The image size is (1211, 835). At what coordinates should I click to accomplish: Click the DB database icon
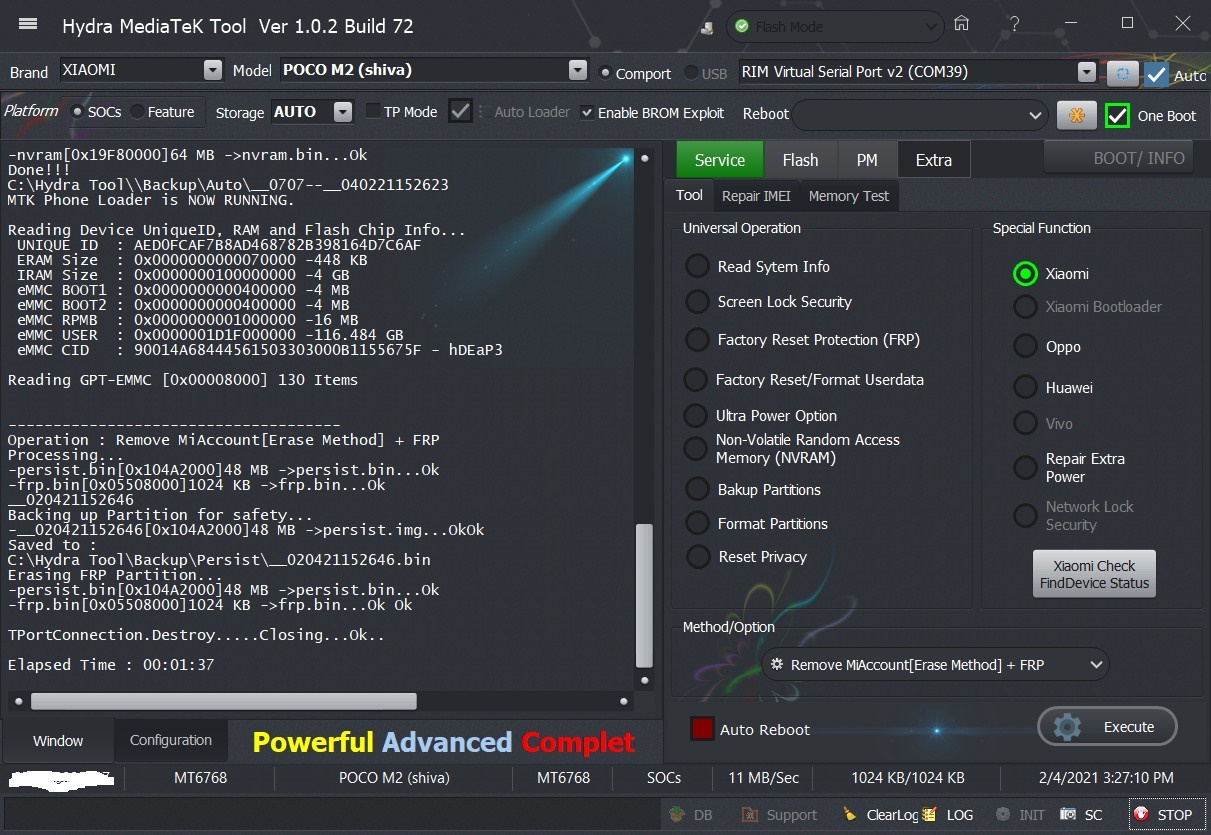(x=677, y=815)
